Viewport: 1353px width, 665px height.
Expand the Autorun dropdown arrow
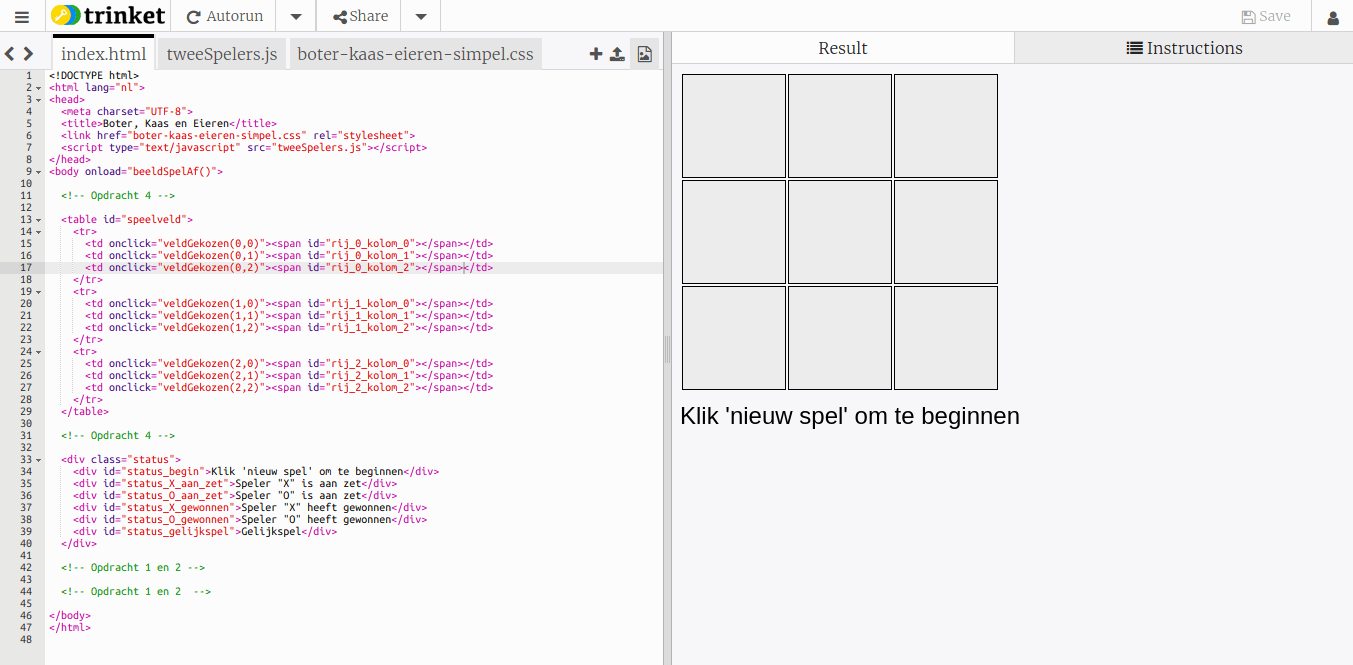point(296,16)
